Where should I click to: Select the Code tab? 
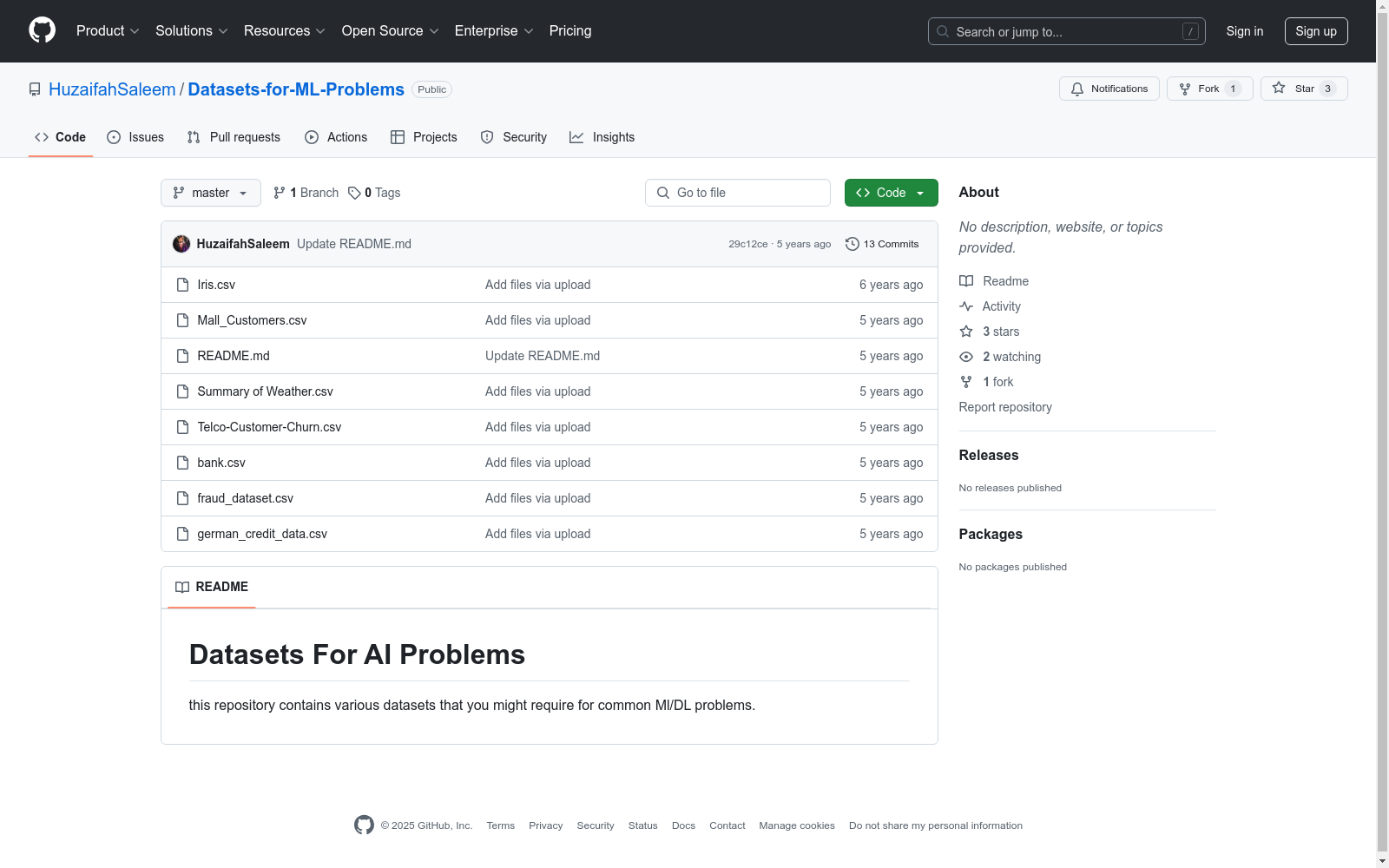pos(61,137)
